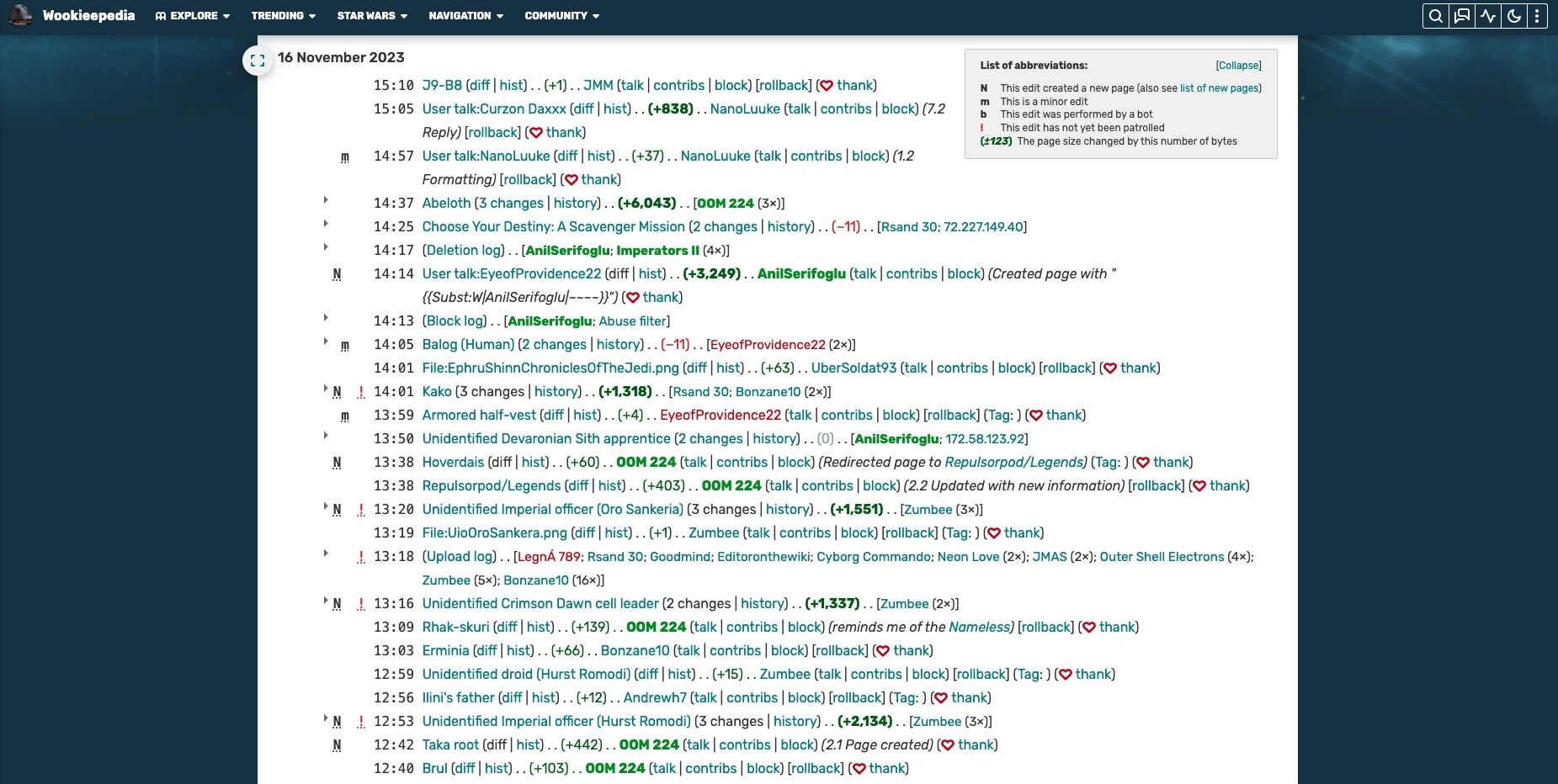Open the Discuss speech-bubbles icon
Image resolution: width=1558 pixels, height=784 pixels.
(1462, 16)
